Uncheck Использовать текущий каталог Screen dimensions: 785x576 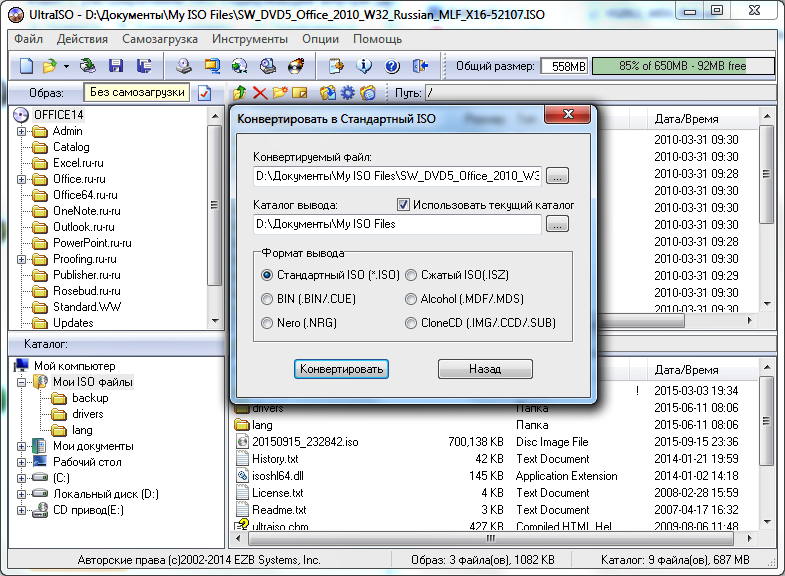tap(403, 204)
